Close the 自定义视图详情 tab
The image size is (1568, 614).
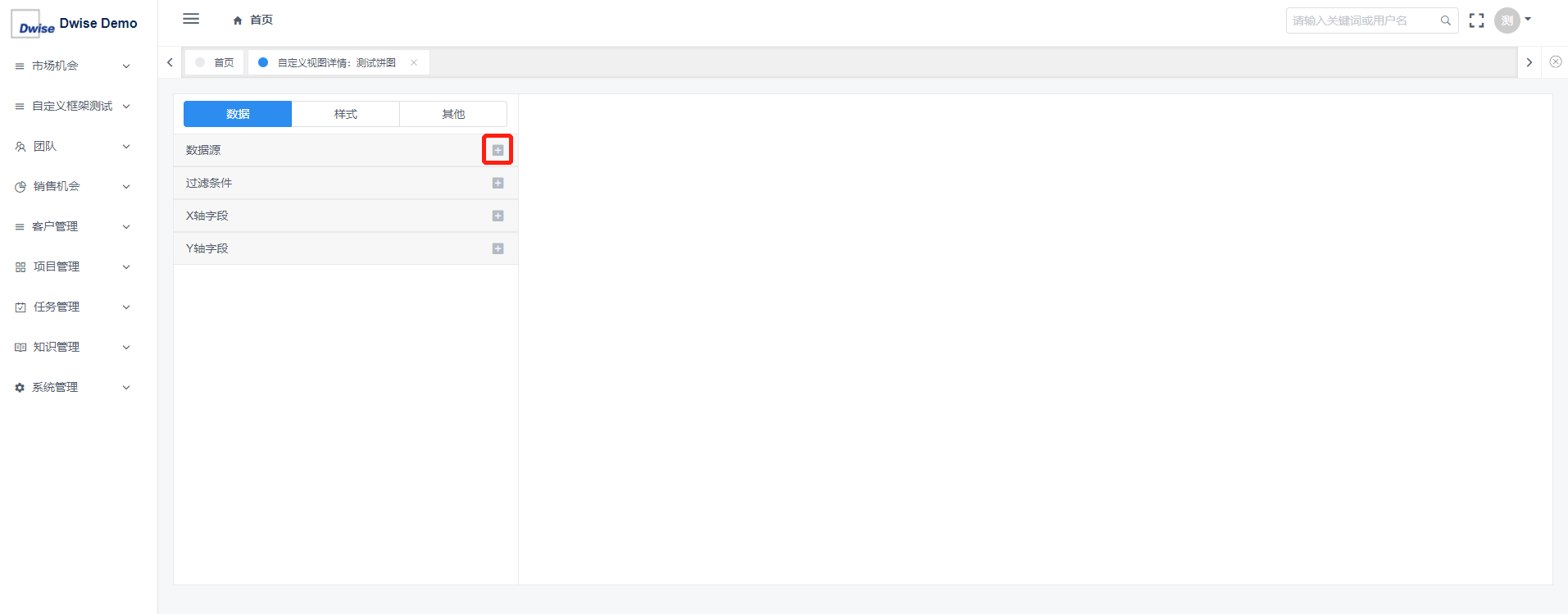click(x=414, y=62)
